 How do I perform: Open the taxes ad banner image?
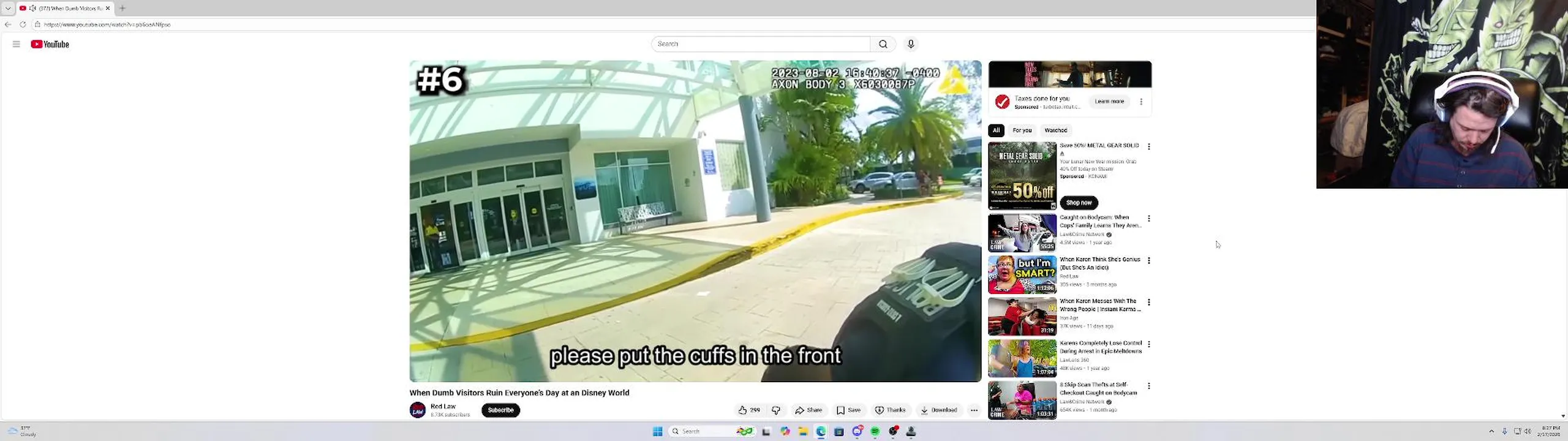pyautogui.click(x=1069, y=74)
